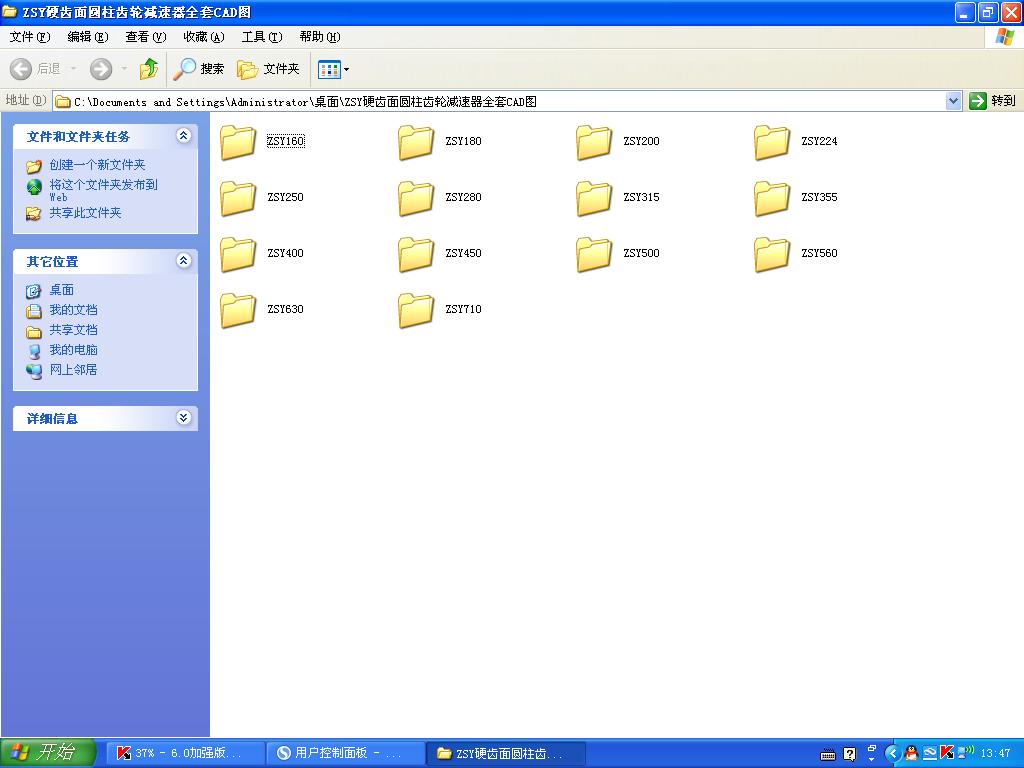Image resolution: width=1024 pixels, height=768 pixels.
Task: Expand the address bar dropdown
Action: point(953,101)
